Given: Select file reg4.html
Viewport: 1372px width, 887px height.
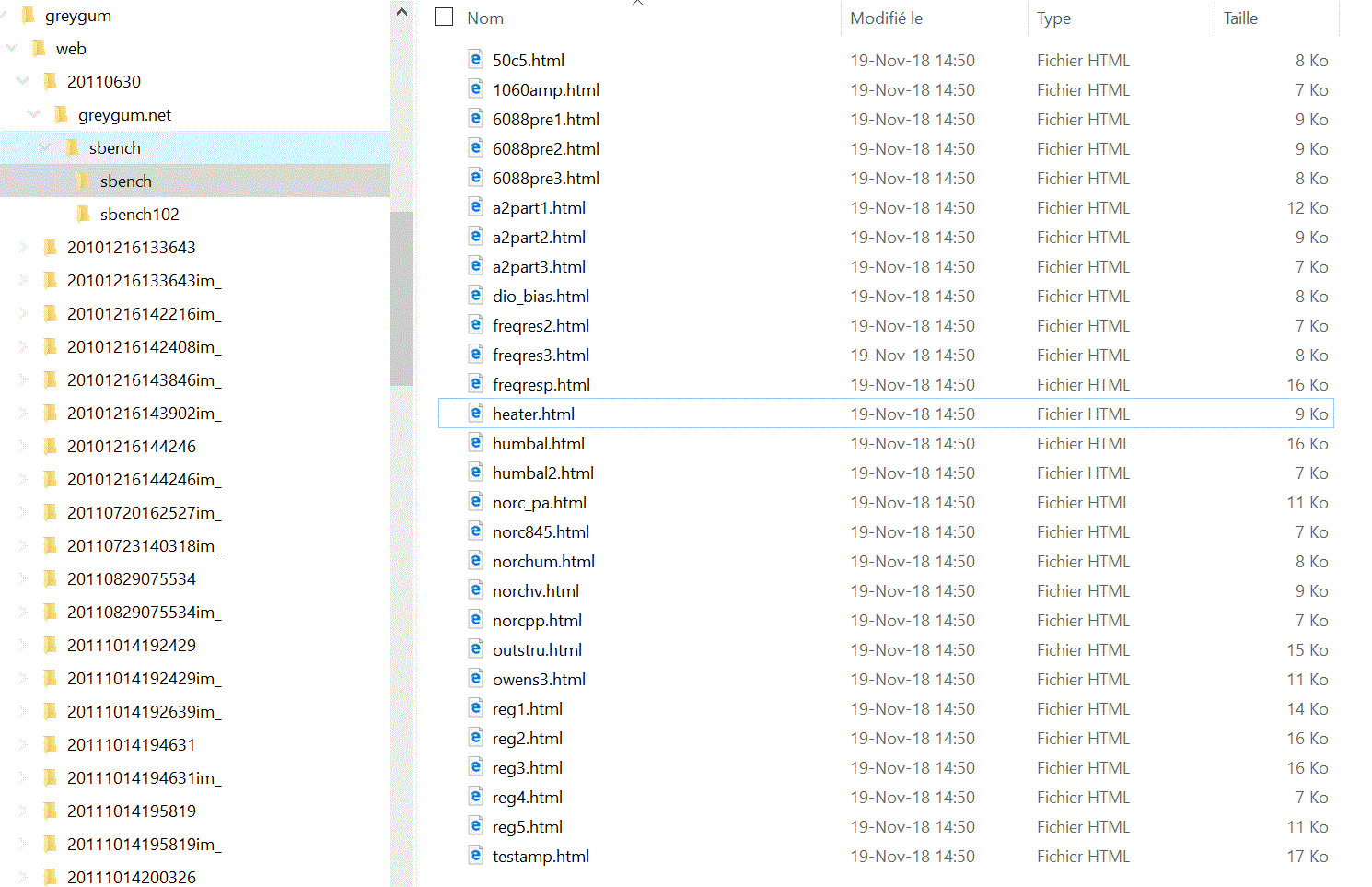Looking at the screenshot, I should (x=528, y=797).
